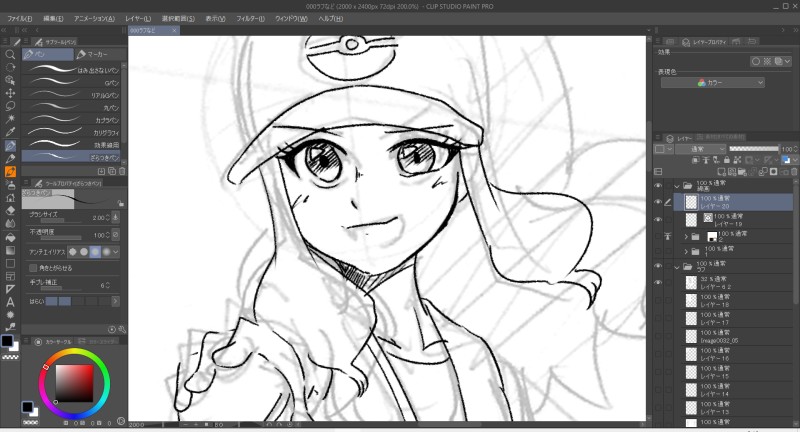This screenshot has width=800, height=432.
Task: Toggle visibility of the 線画 folder
Action: (x=658, y=186)
